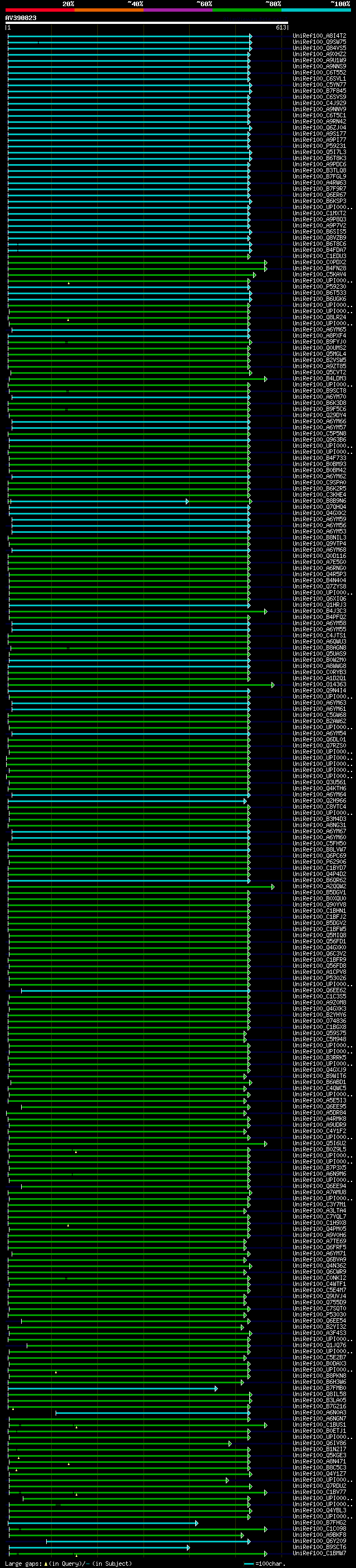Click arrowhead of UniRef100_C0PDX2 alignment bar
356x1568 pixels.
(x=265, y=263)
